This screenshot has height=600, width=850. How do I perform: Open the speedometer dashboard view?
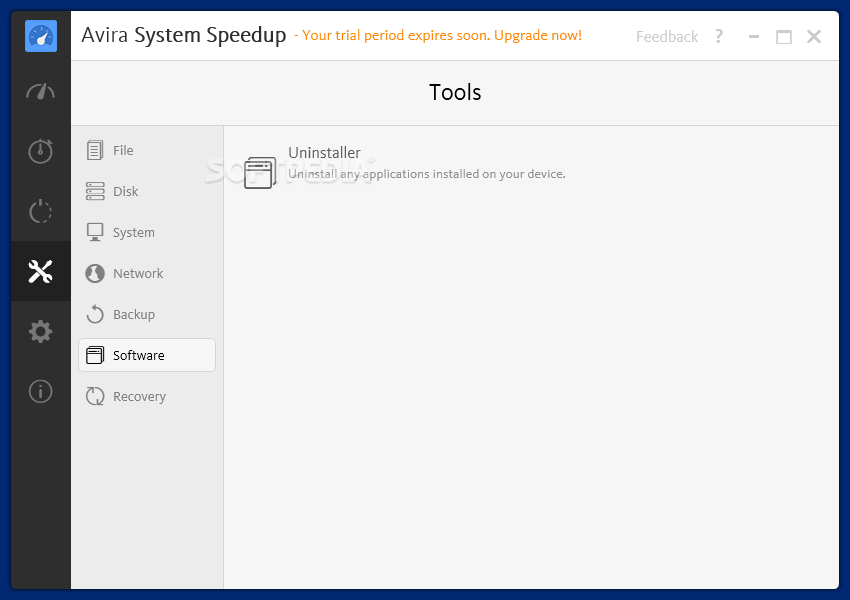click(x=41, y=92)
